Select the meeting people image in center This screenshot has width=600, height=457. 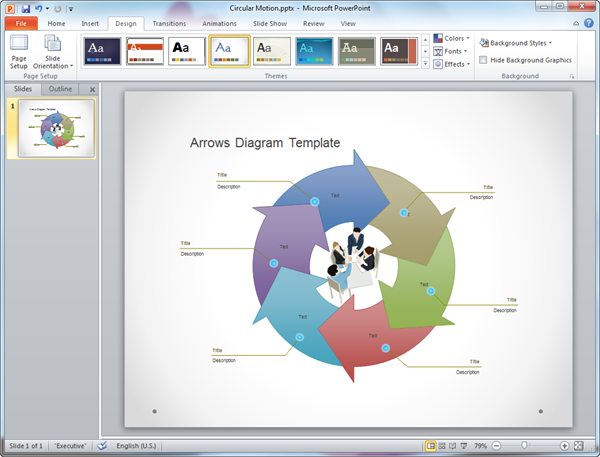pos(353,264)
